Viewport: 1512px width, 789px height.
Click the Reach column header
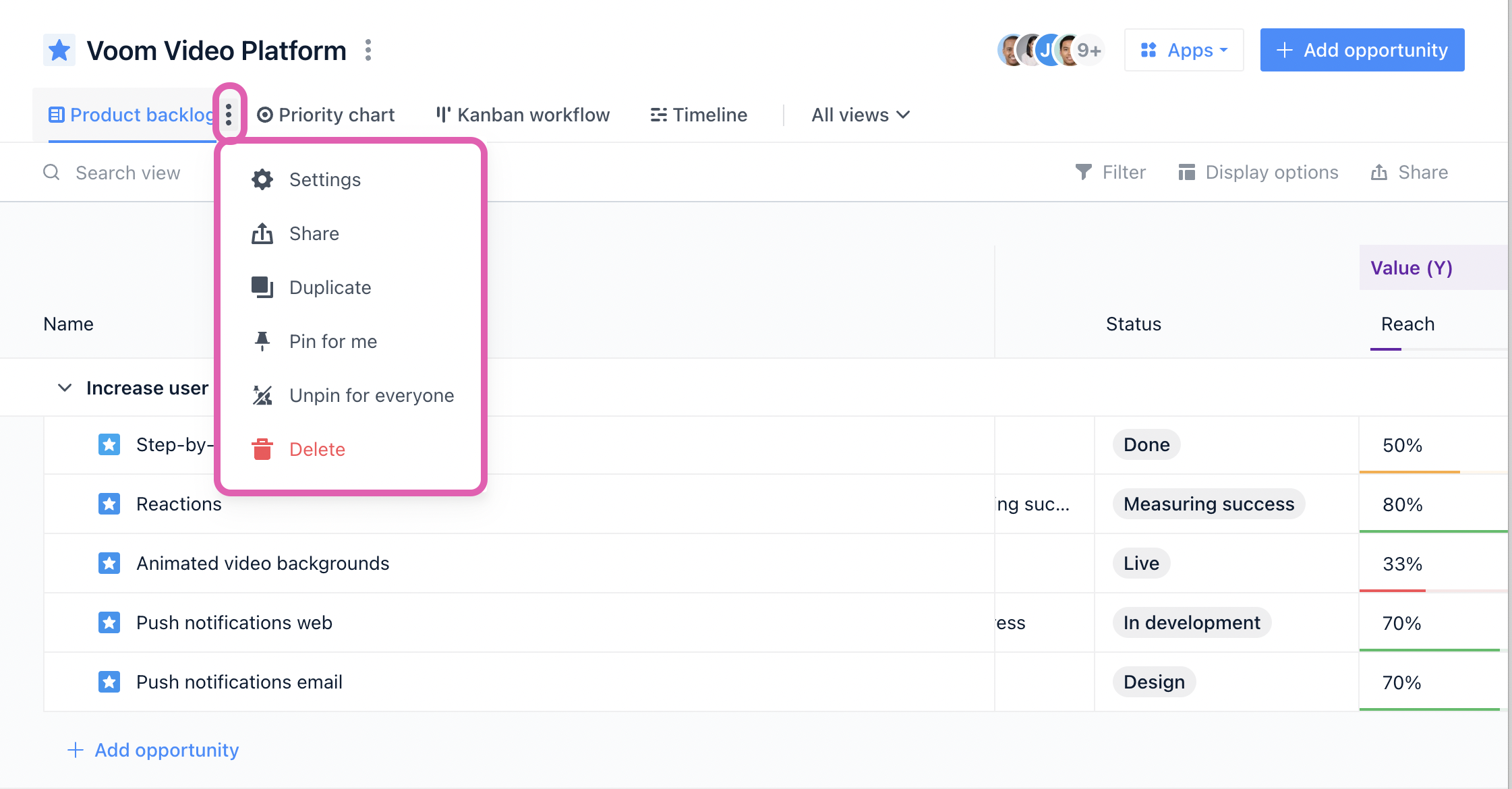pyautogui.click(x=1407, y=324)
